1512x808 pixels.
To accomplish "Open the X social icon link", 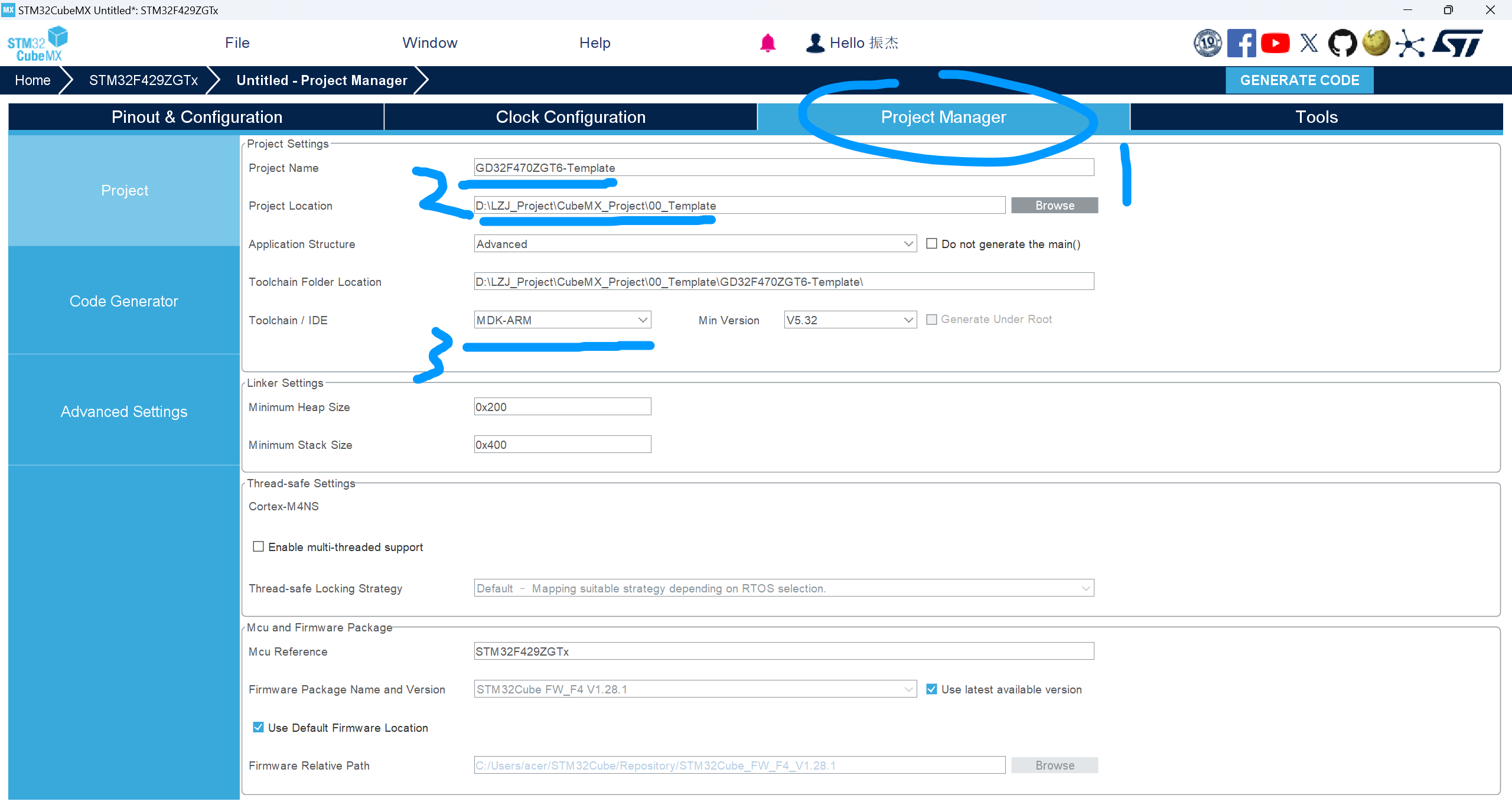I will pos(1309,43).
